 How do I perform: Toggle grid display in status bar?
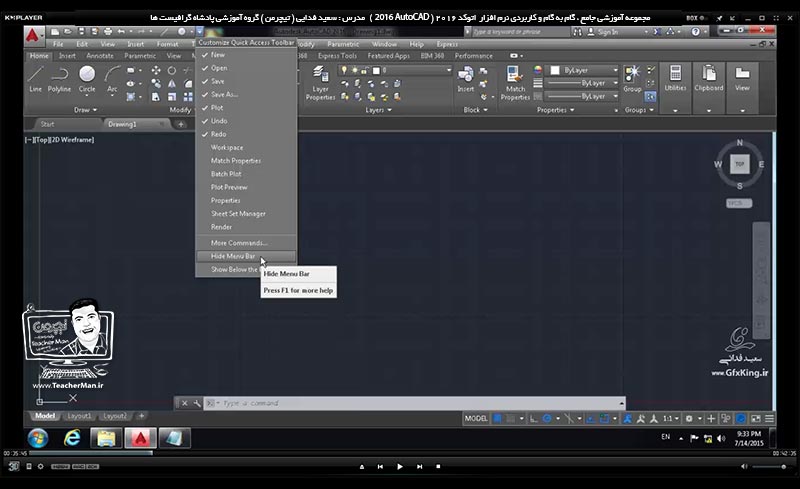point(497,419)
